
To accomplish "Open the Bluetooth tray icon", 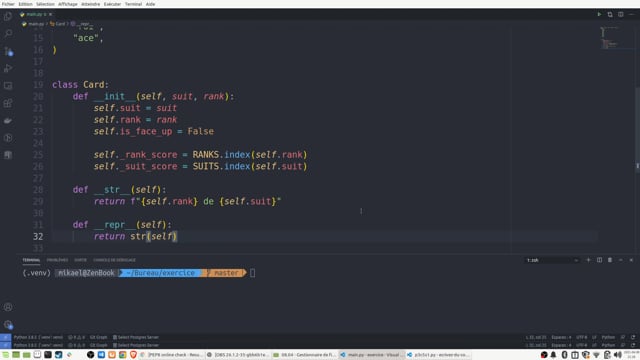I will click(x=564, y=355).
